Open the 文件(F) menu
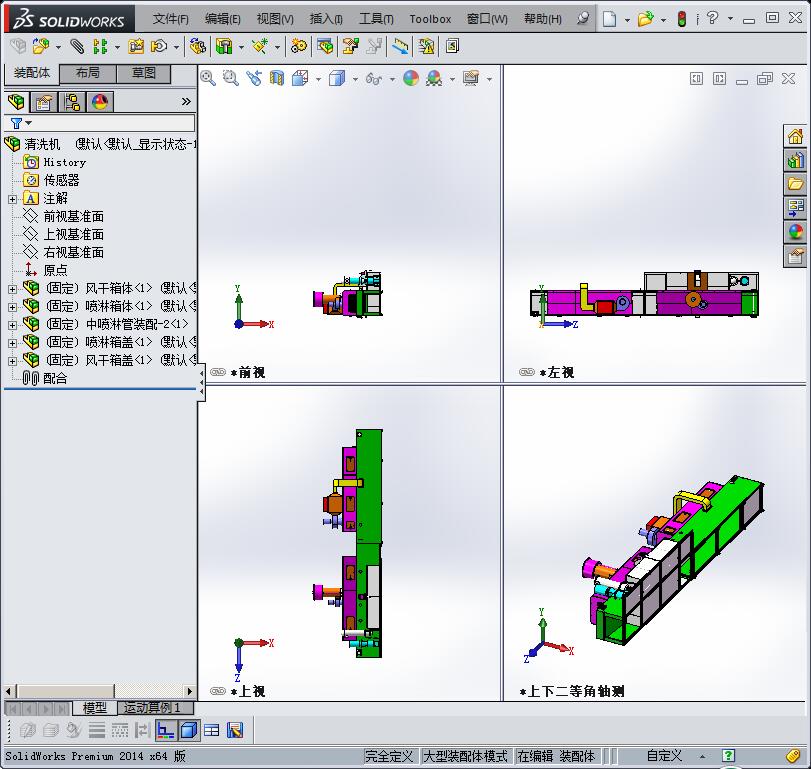Screen dimensions: 811x769 point(170,19)
